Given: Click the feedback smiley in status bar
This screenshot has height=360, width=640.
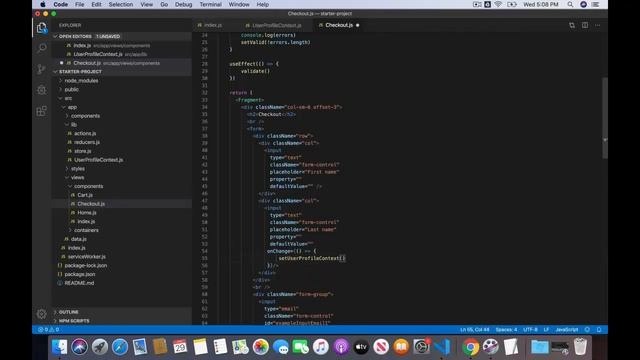Looking at the screenshot, I should [x=587, y=329].
